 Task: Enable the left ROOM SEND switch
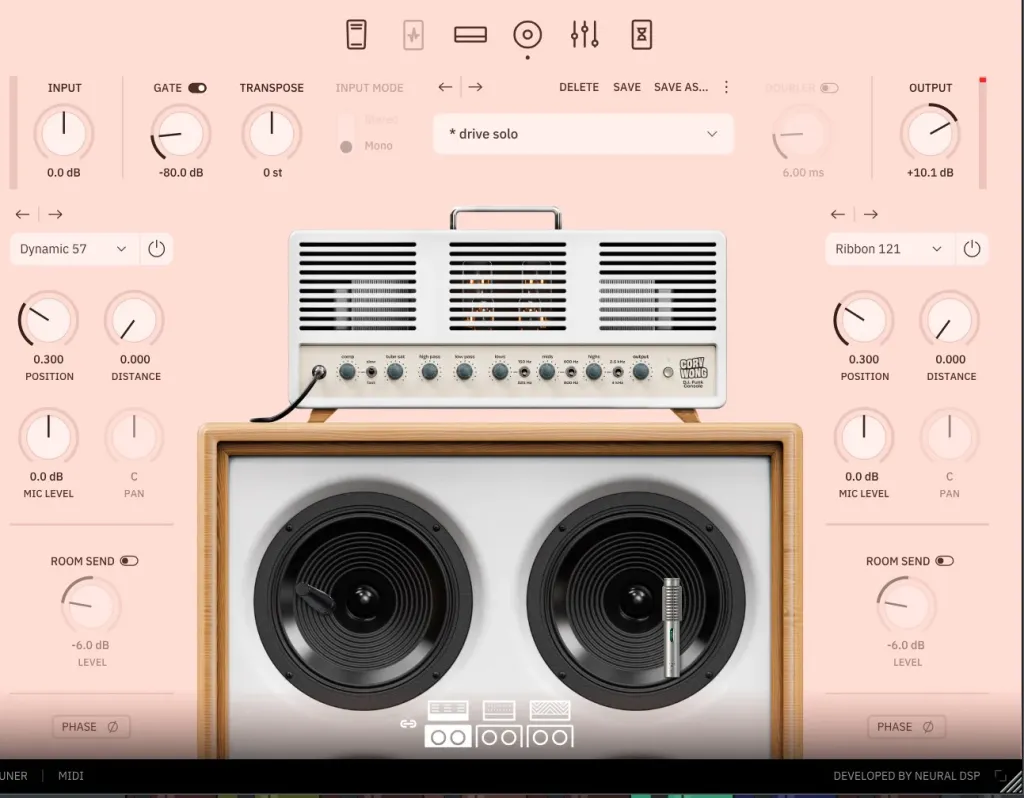click(x=129, y=561)
